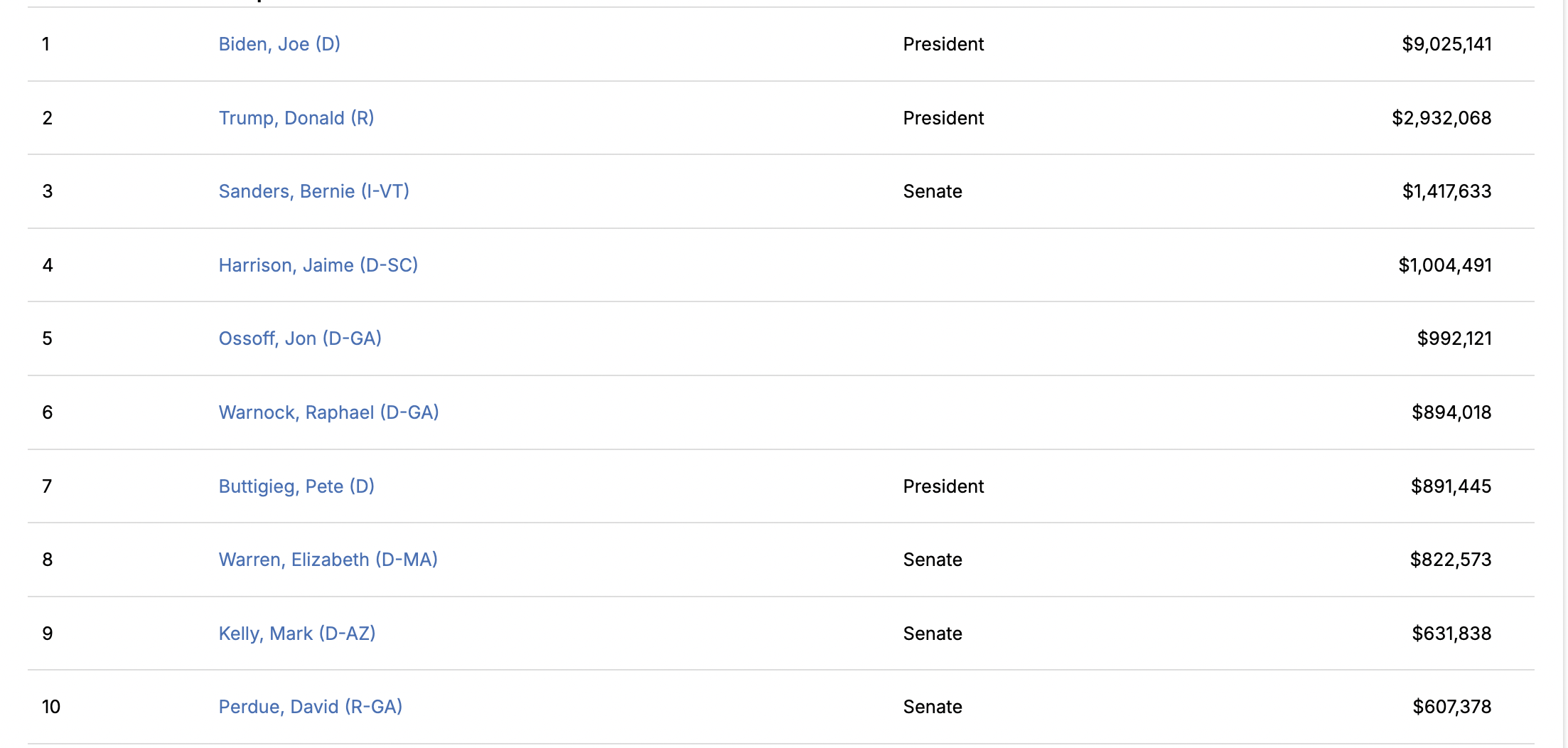Open Harrison, Jaime (D-SC) profile link
This screenshot has width=1568, height=748.
coord(318,265)
